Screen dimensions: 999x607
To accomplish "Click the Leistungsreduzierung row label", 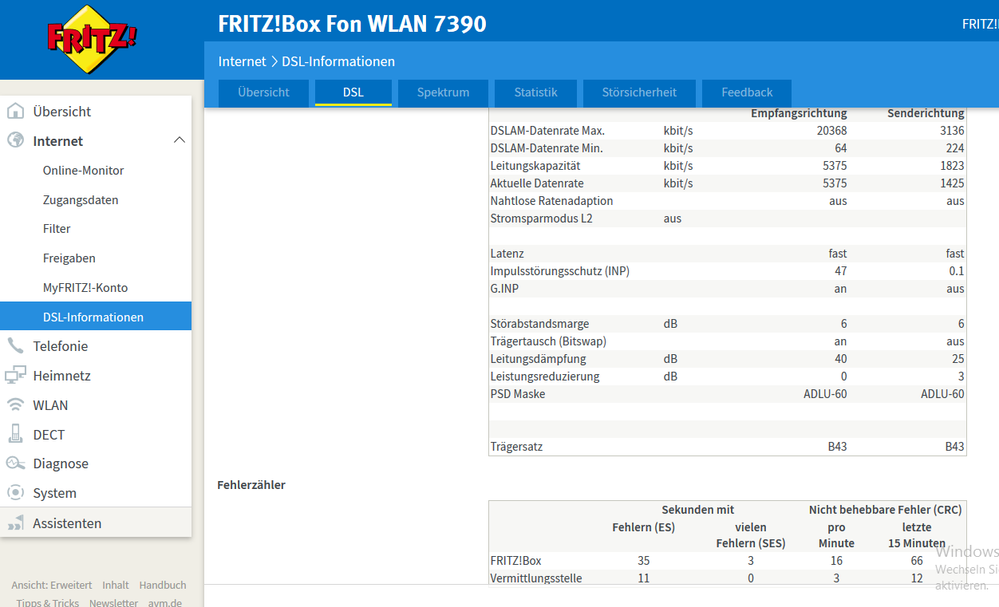I will point(545,376).
